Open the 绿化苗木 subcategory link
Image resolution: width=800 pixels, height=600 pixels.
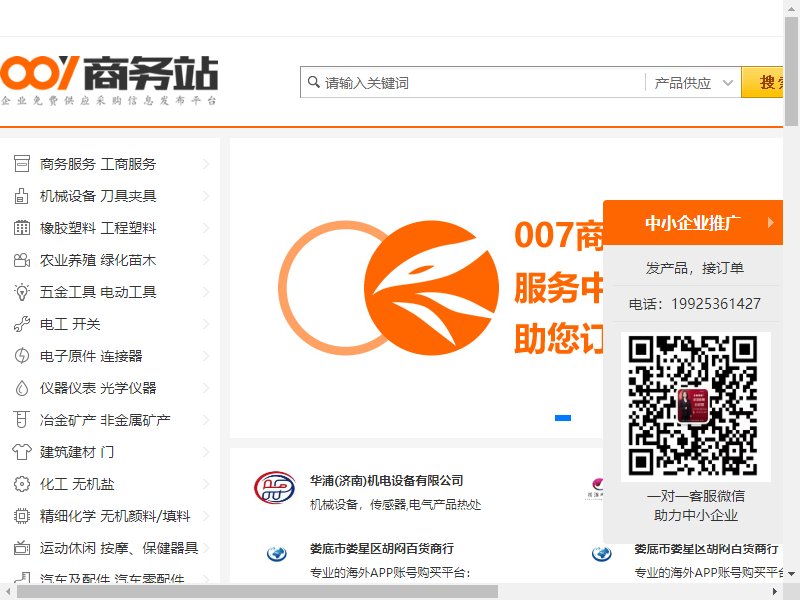[128, 260]
